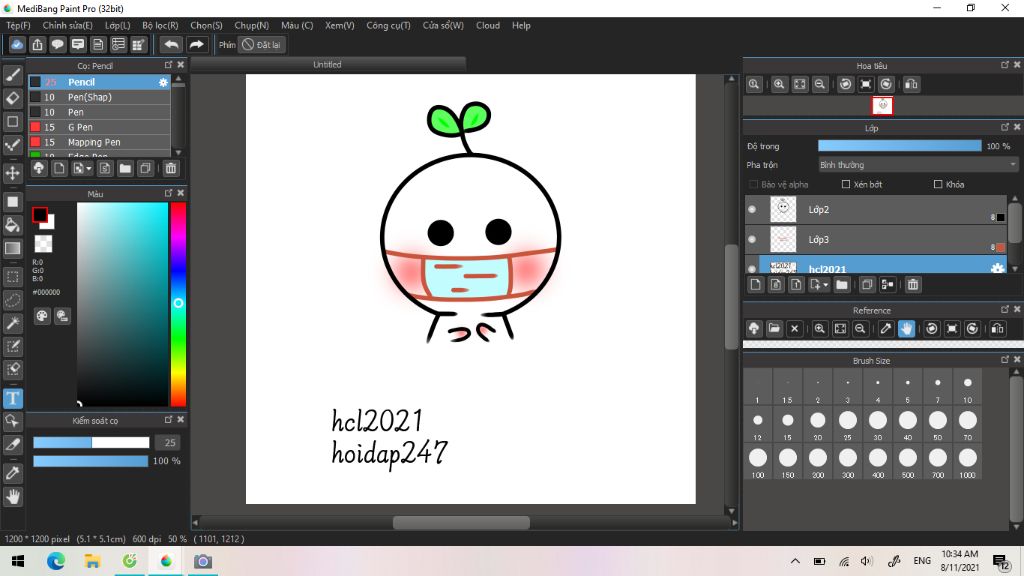1024x576 pixels.
Task: Open the Tệp(F) menu
Action: click(x=18, y=25)
